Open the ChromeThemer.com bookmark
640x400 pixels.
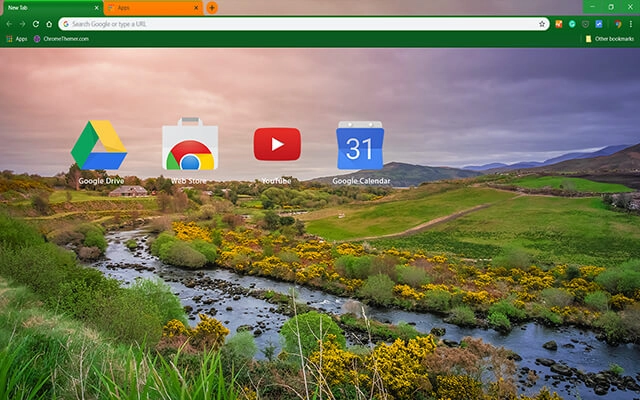tap(61, 39)
